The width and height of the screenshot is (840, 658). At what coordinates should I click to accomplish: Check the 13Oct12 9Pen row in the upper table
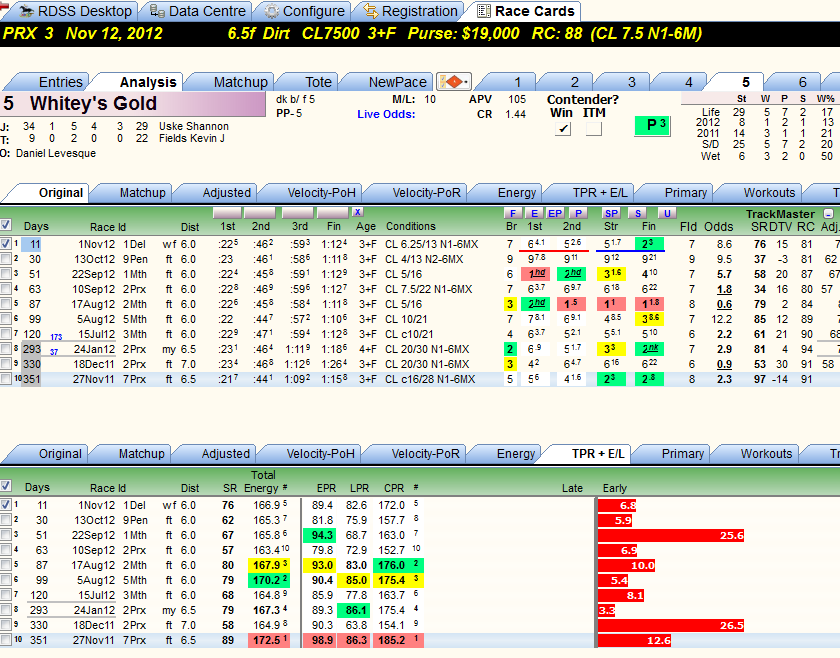click(5, 259)
